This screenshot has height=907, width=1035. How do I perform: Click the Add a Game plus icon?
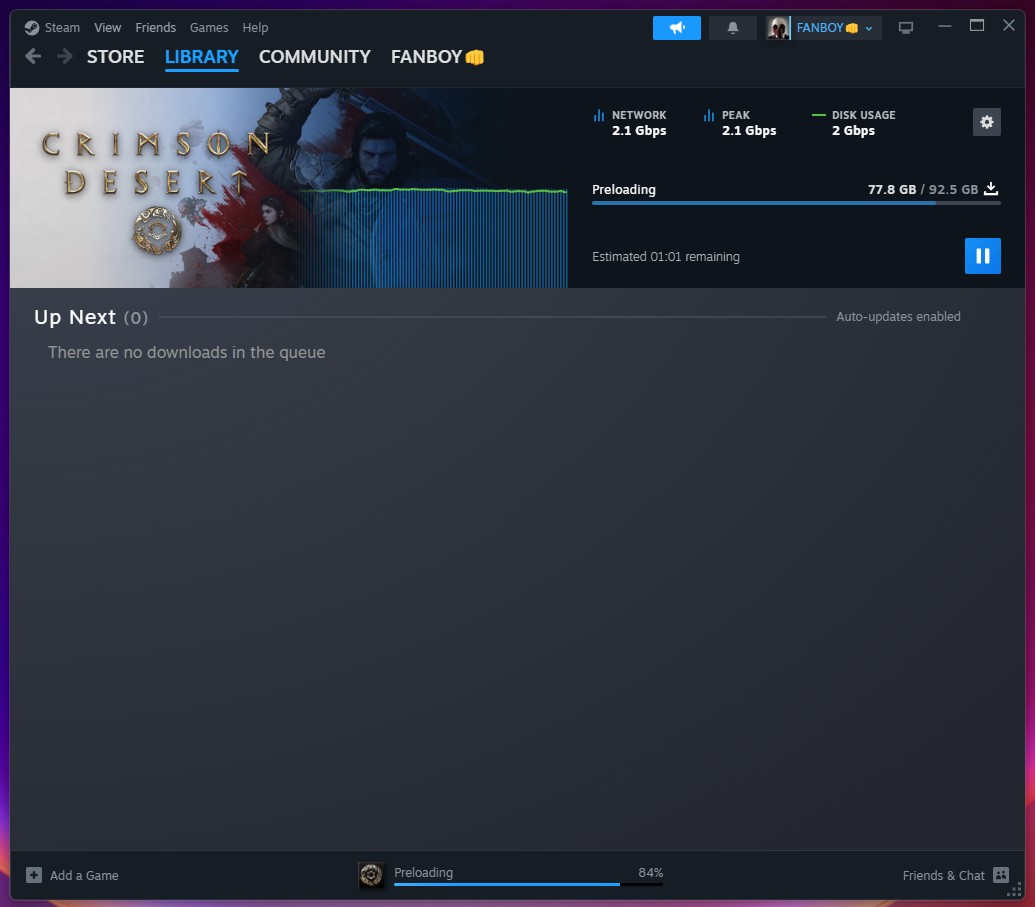34,875
